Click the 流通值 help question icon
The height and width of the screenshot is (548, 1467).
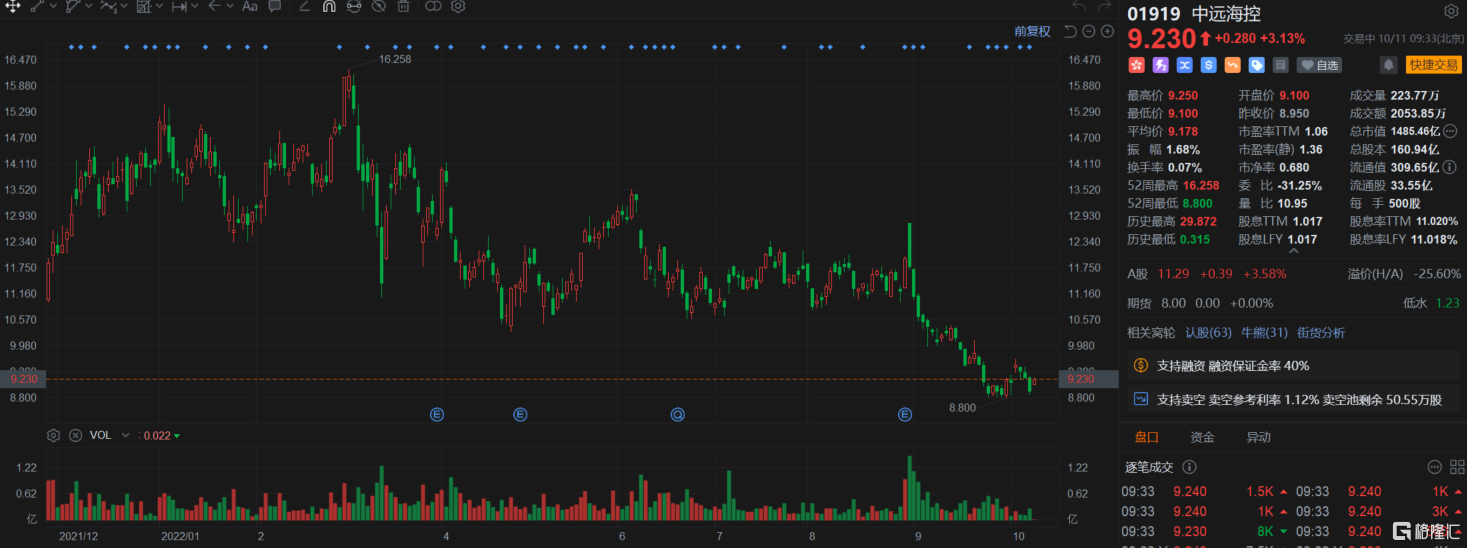1451,167
